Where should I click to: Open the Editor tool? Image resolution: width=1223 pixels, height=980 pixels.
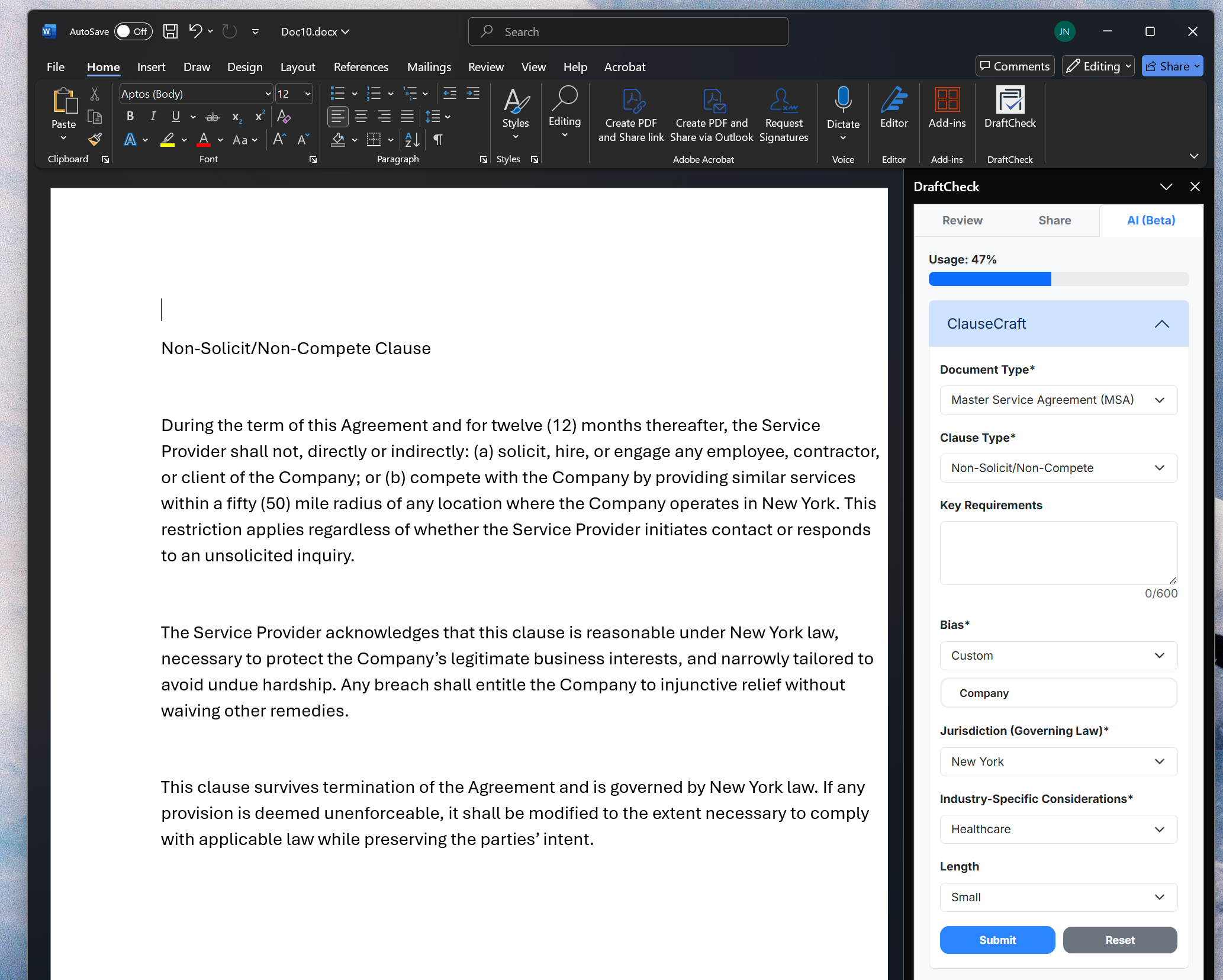894,108
